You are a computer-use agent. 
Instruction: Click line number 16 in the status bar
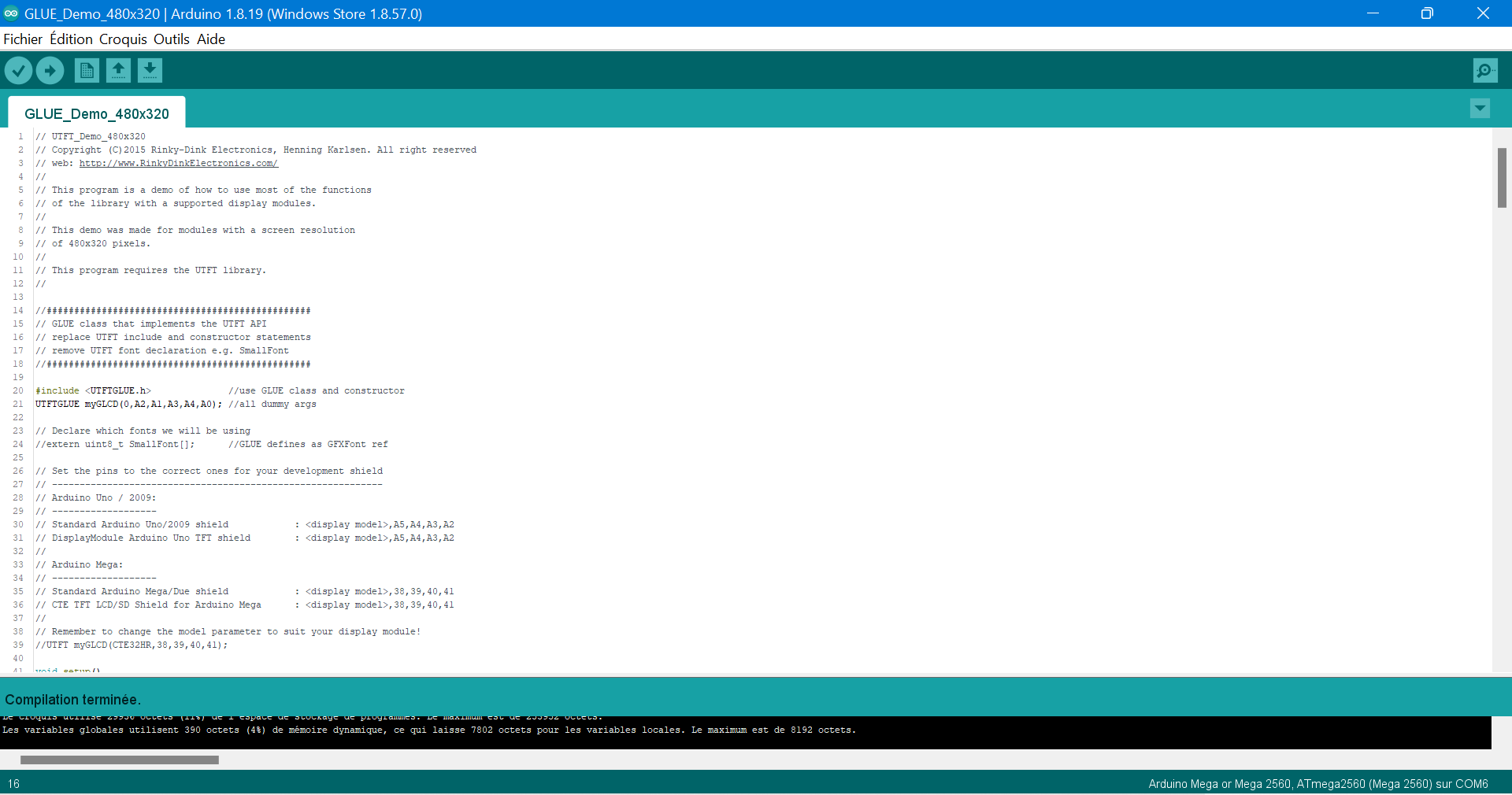pos(14,784)
